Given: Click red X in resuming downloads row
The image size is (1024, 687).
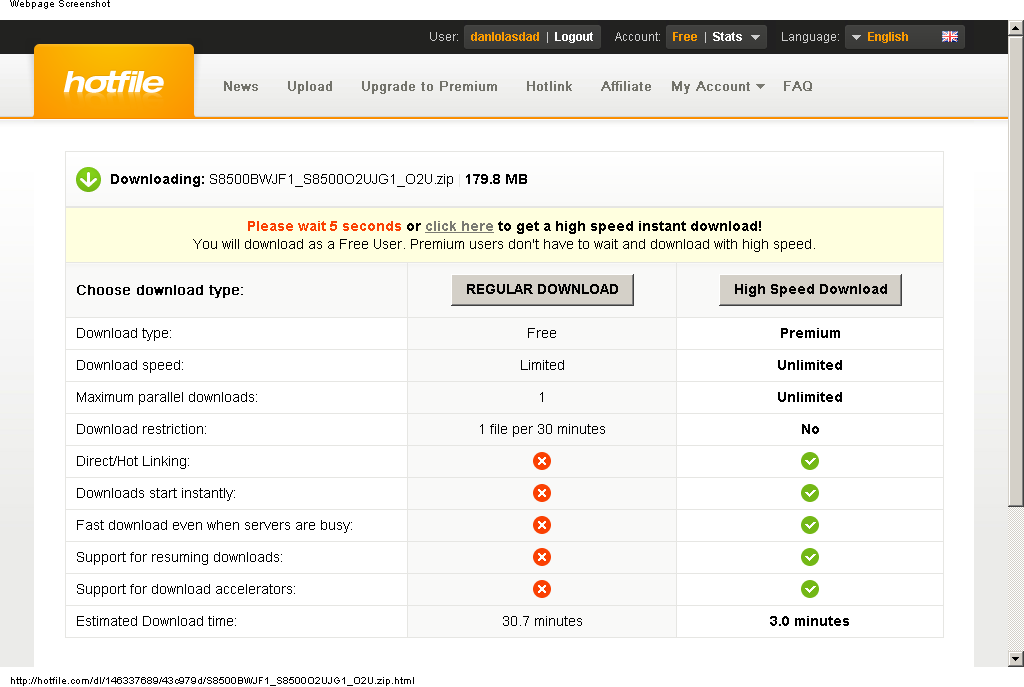Looking at the screenshot, I should coord(541,557).
